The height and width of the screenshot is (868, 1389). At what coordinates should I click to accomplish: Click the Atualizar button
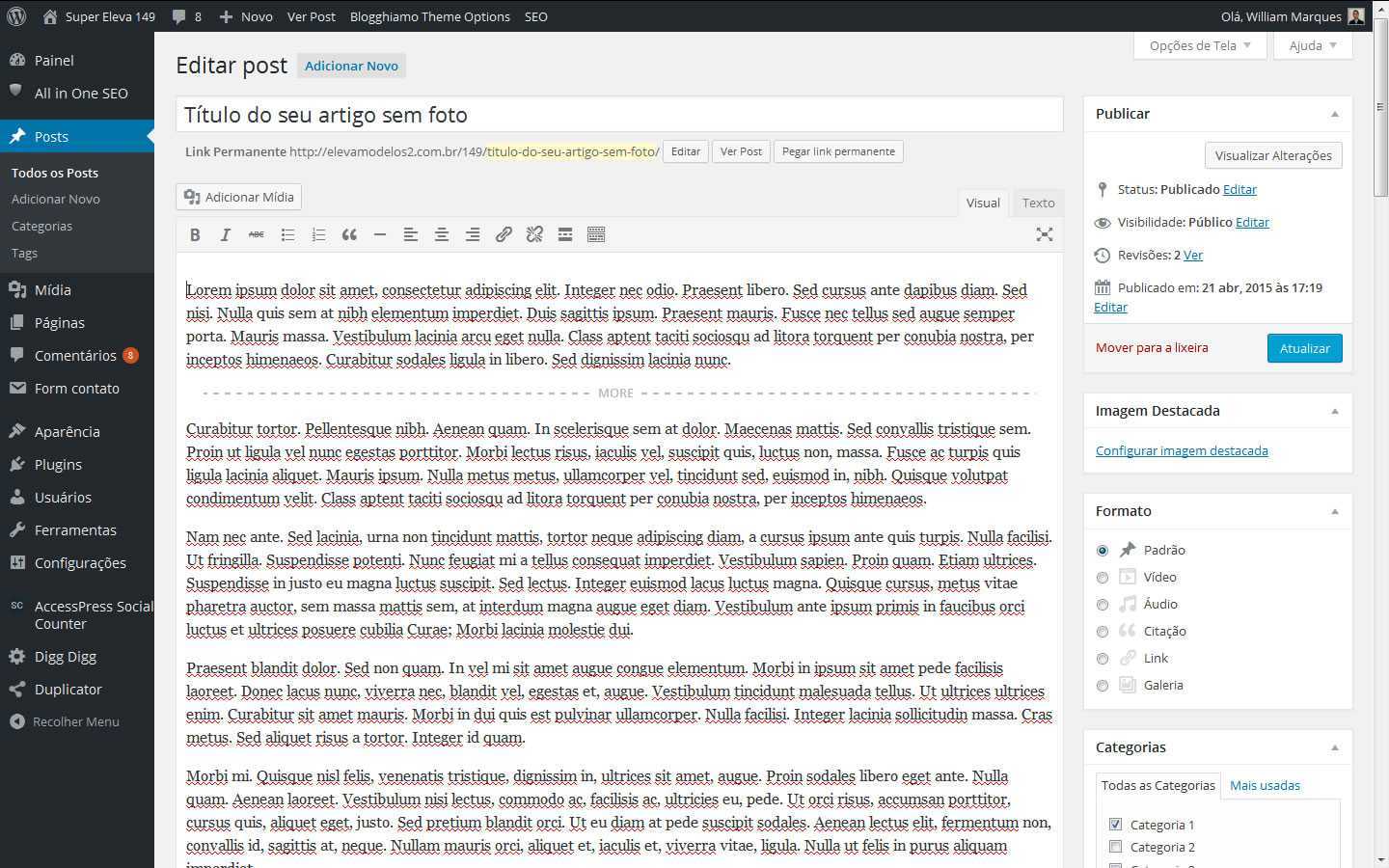click(x=1304, y=348)
